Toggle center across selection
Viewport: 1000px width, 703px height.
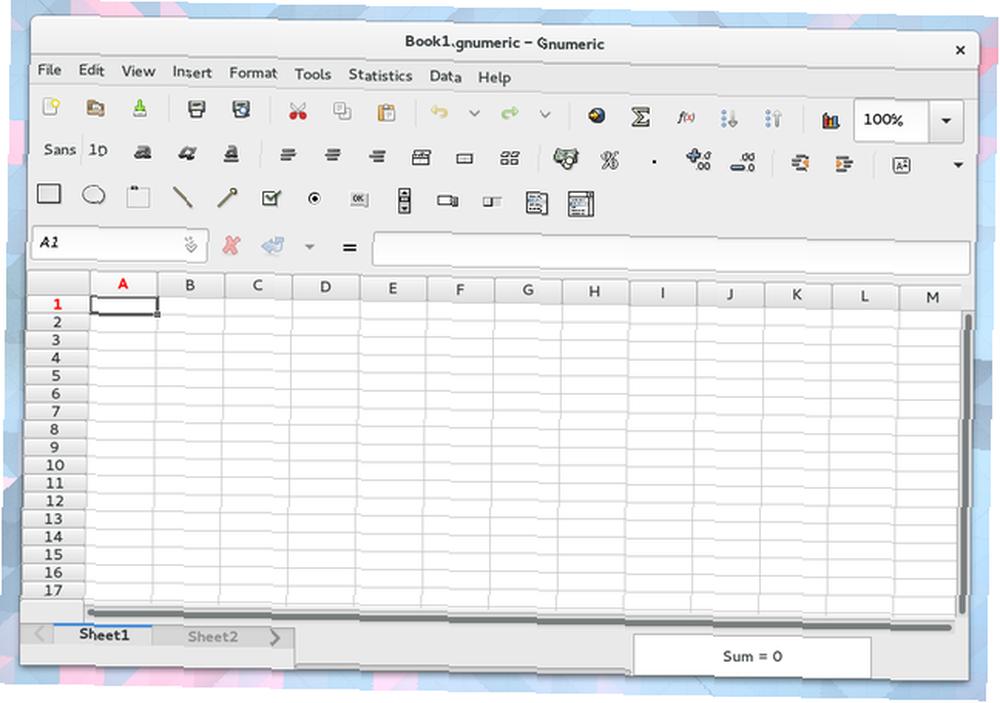(x=421, y=157)
